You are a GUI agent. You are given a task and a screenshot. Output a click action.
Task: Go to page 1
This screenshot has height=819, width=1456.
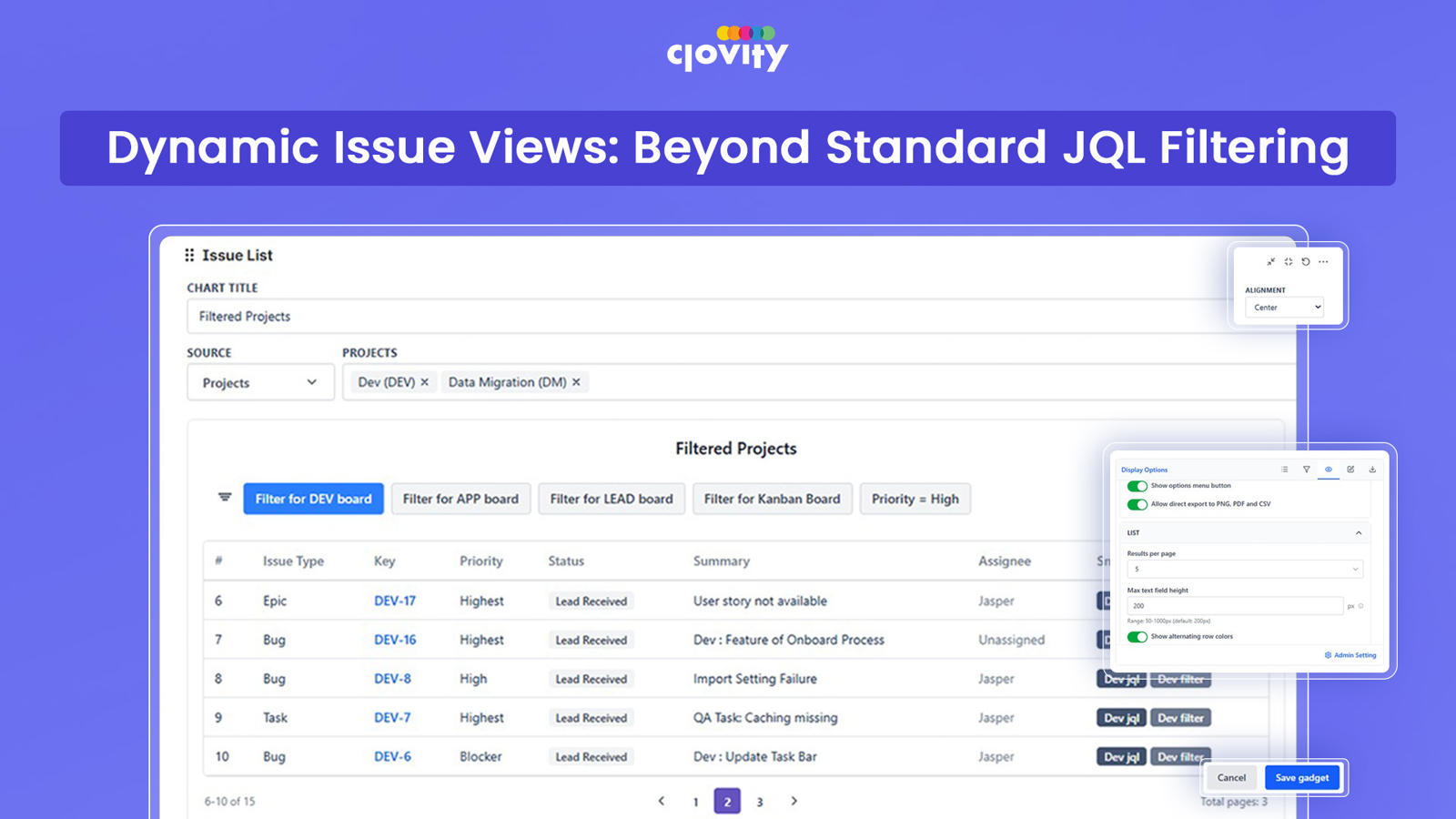(x=695, y=802)
